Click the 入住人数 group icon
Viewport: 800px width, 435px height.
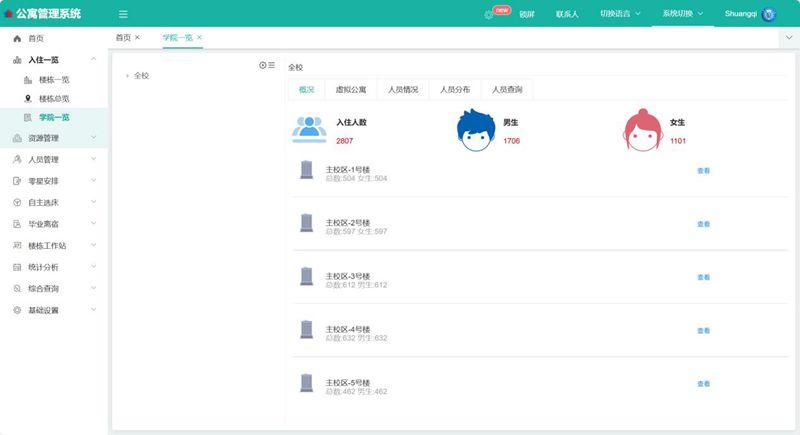310,130
